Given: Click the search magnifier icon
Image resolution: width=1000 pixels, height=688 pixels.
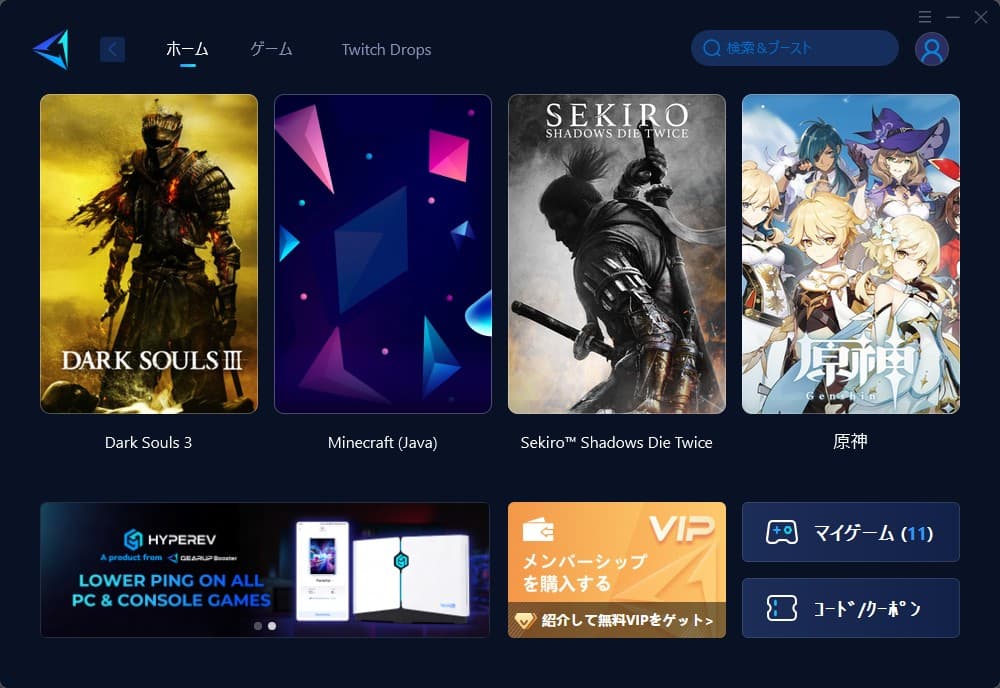Looking at the screenshot, I should [x=712, y=48].
